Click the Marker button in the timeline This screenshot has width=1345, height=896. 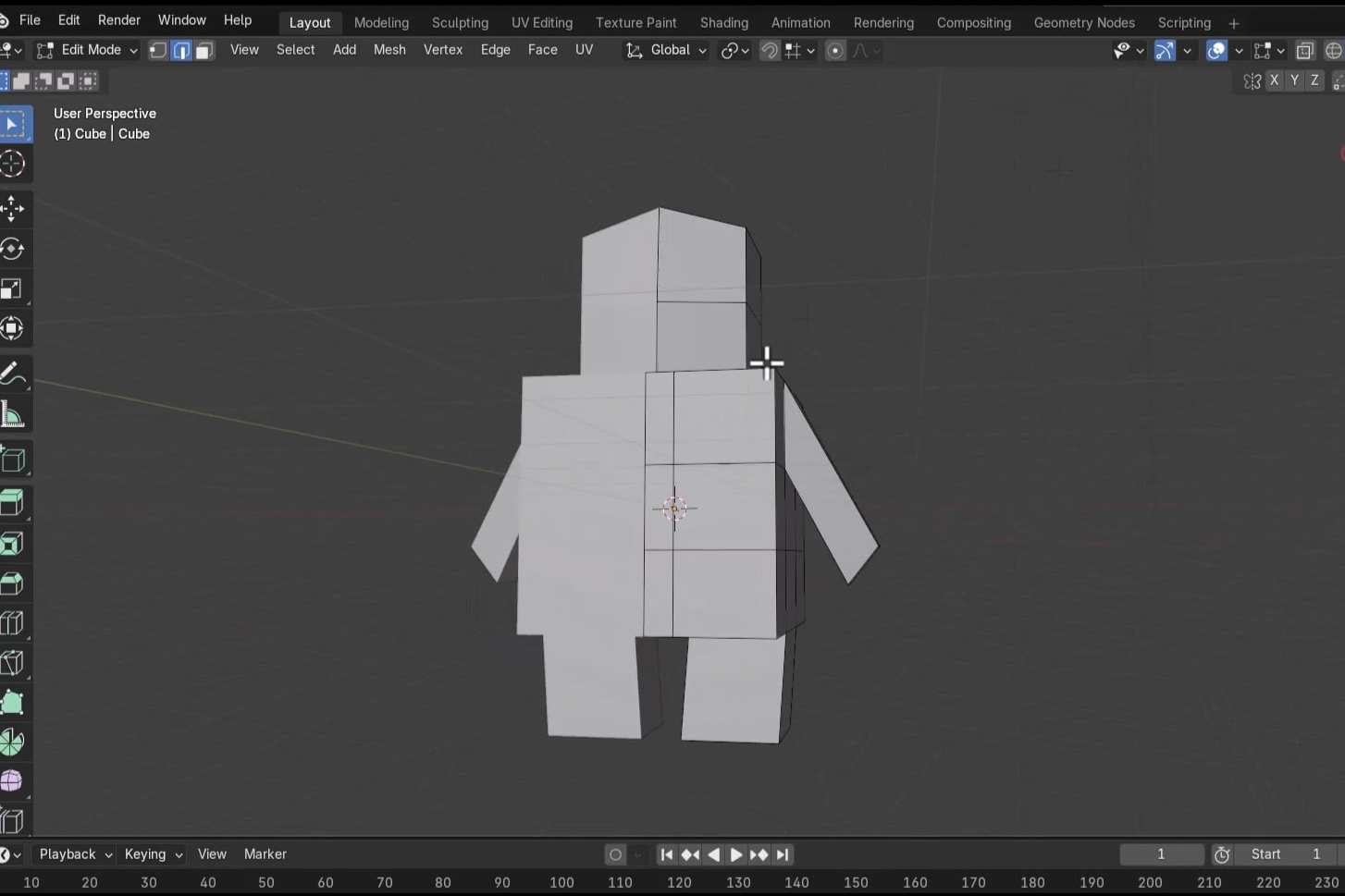pyautogui.click(x=265, y=854)
